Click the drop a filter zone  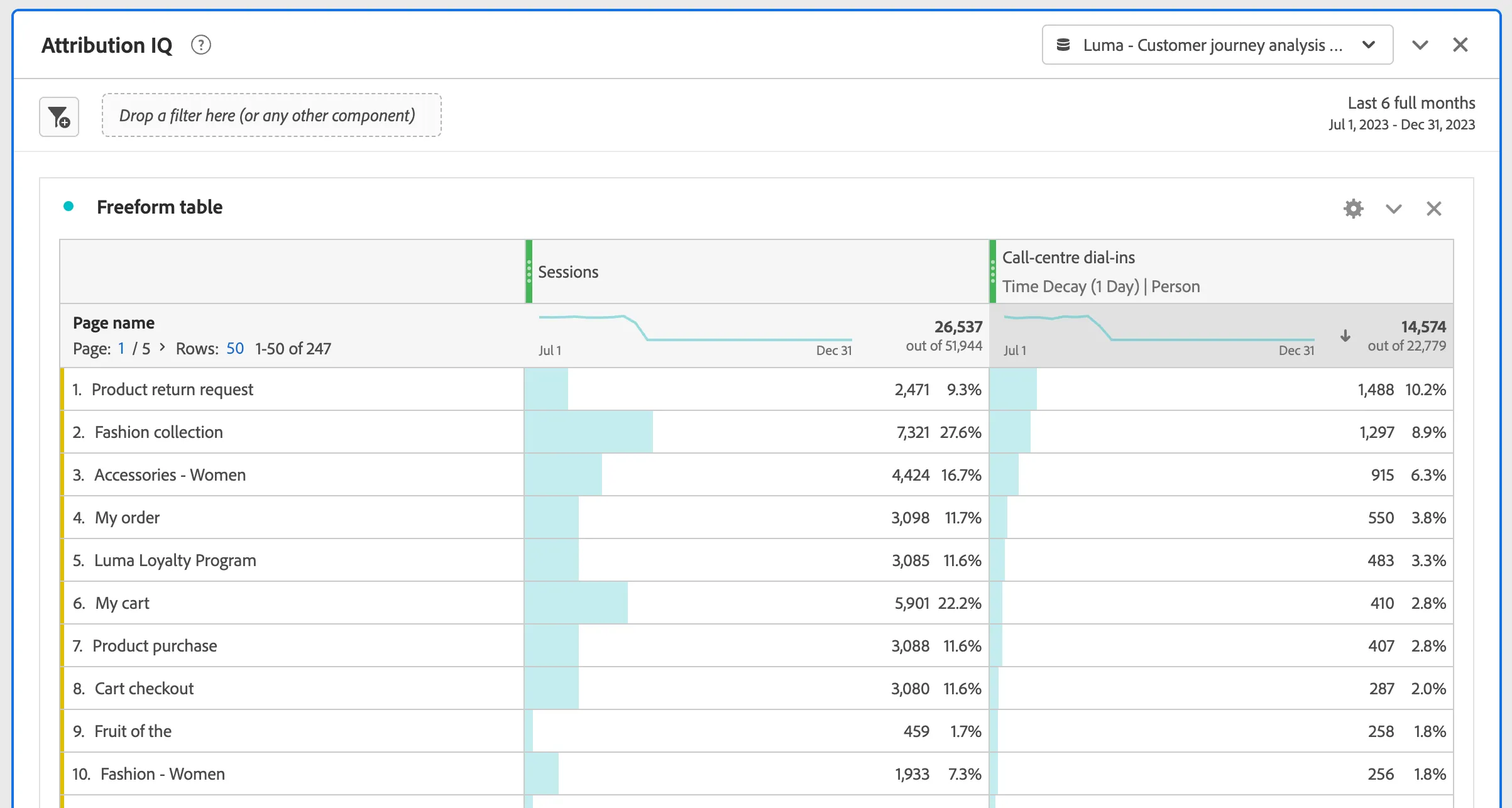tap(271, 115)
